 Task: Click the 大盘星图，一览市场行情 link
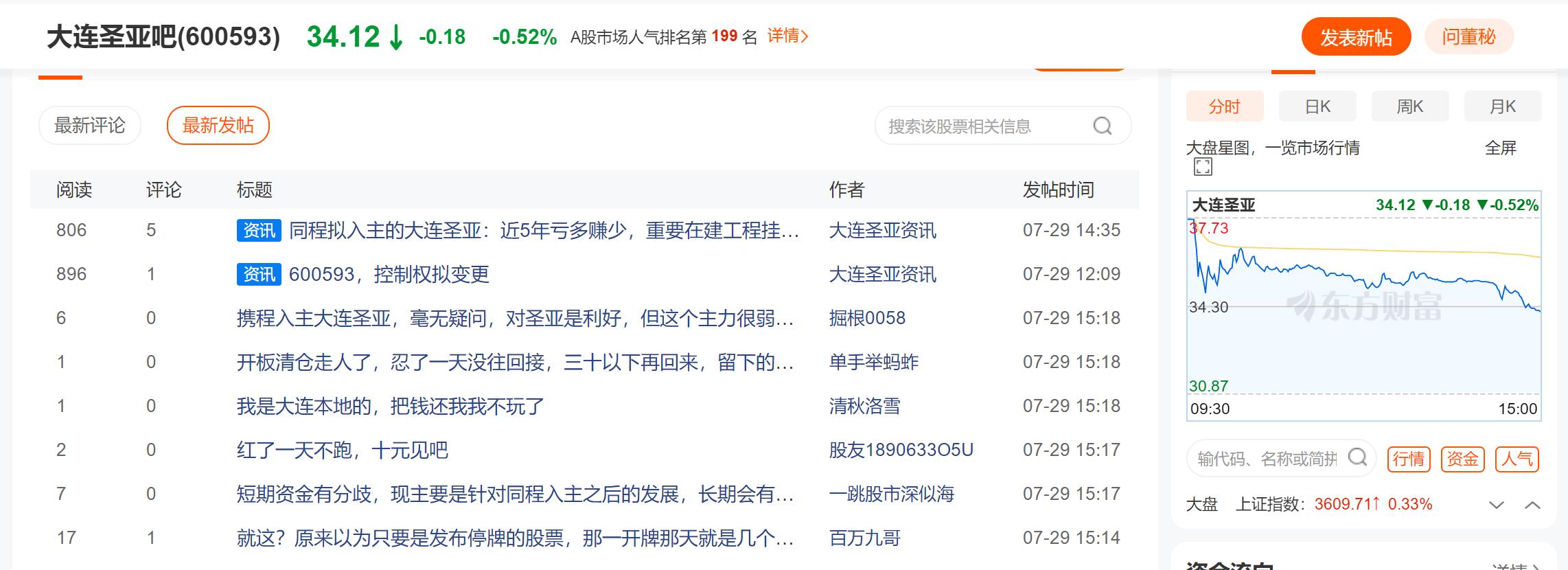pyautogui.click(x=1273, y=148)
